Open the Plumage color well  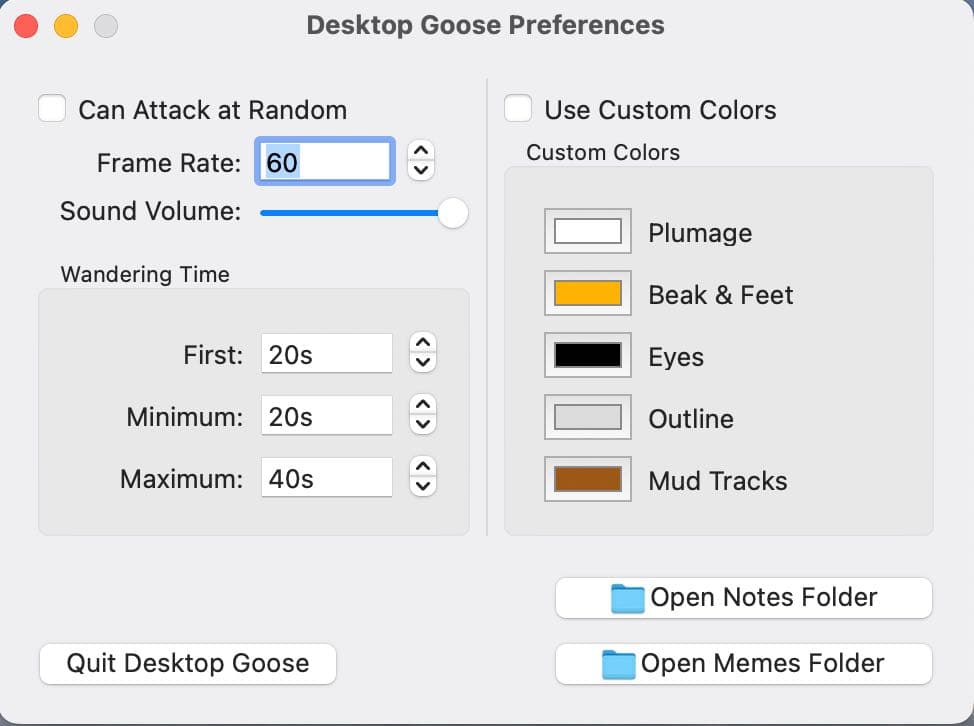(x=588, y=231)
